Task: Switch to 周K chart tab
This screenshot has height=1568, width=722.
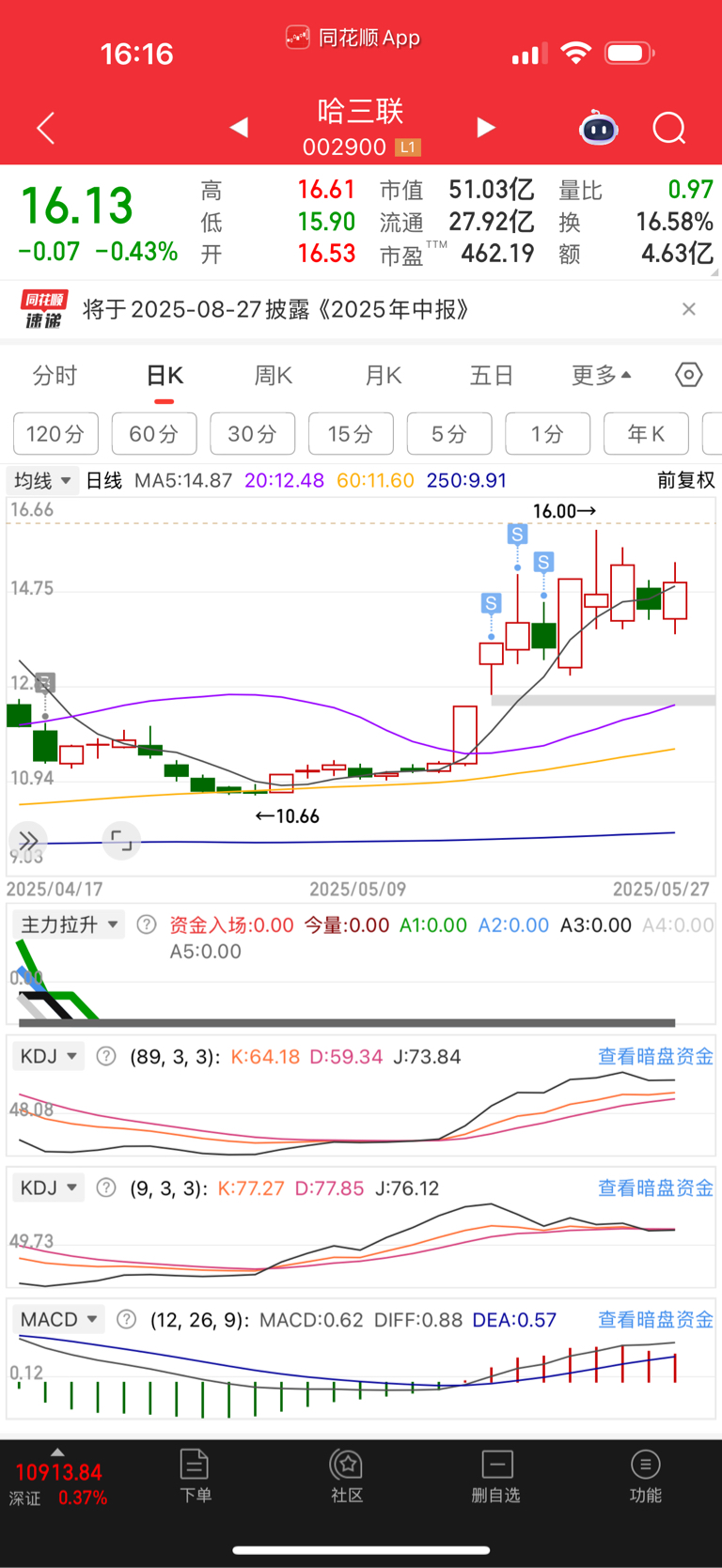Action: click(x=274, y=376)
